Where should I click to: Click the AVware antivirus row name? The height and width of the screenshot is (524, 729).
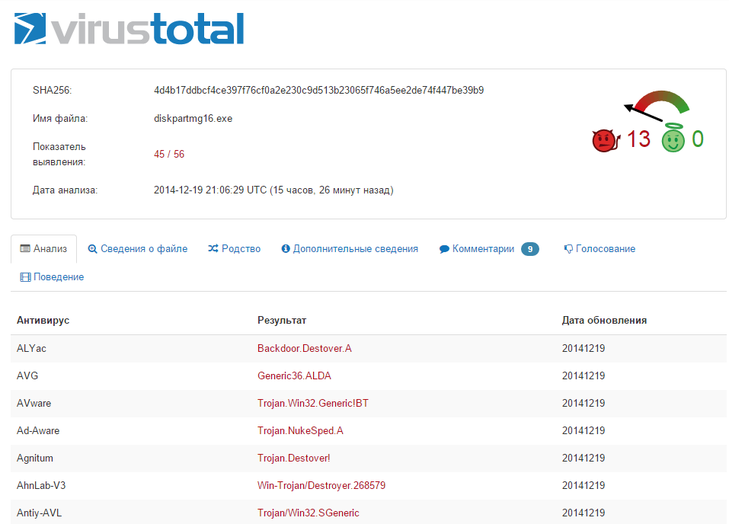click(x=34, y=403)
